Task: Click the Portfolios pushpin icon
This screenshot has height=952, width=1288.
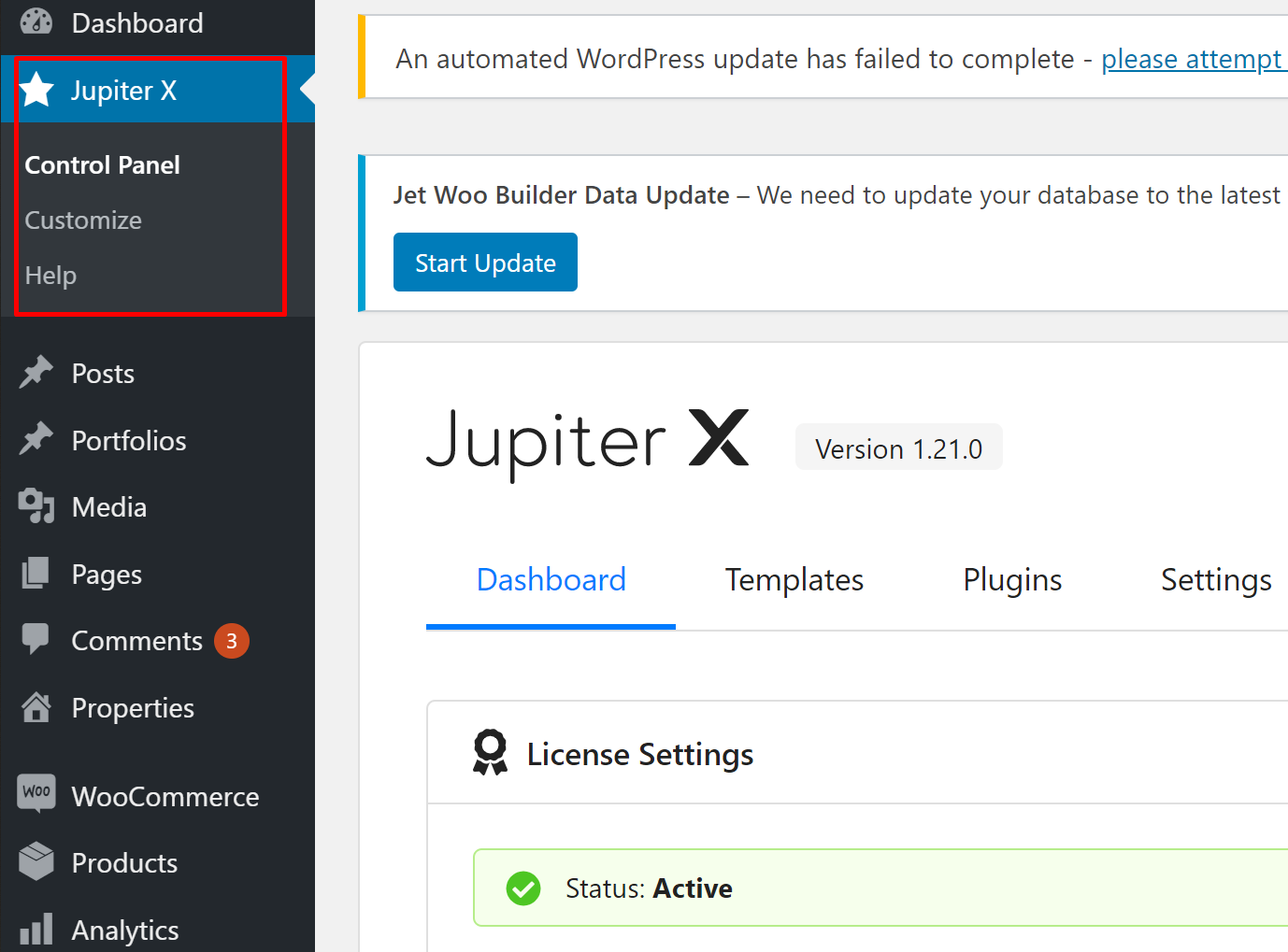Action: coord(36,439)
